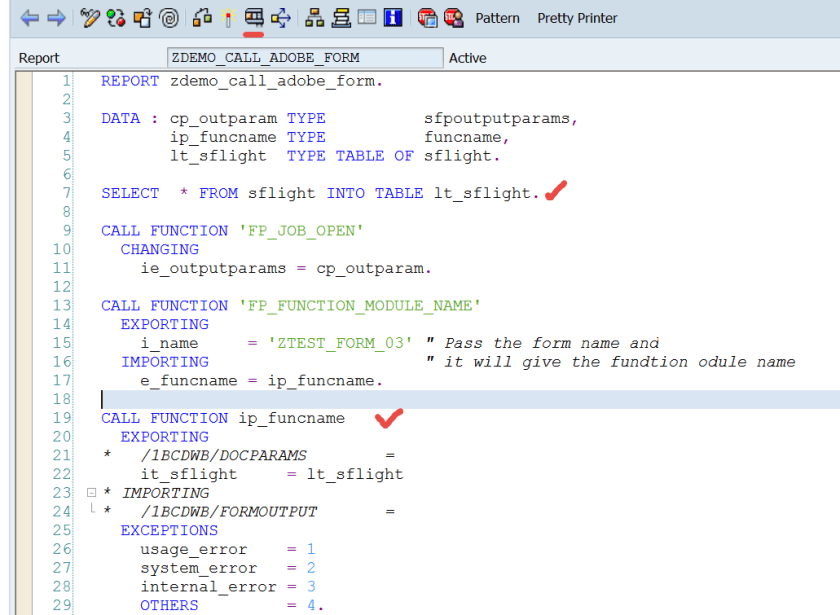The height and width of the screenshot is (615, 840).
Task: Execute program via Direct Processing icon
Action: click(254, 18)
